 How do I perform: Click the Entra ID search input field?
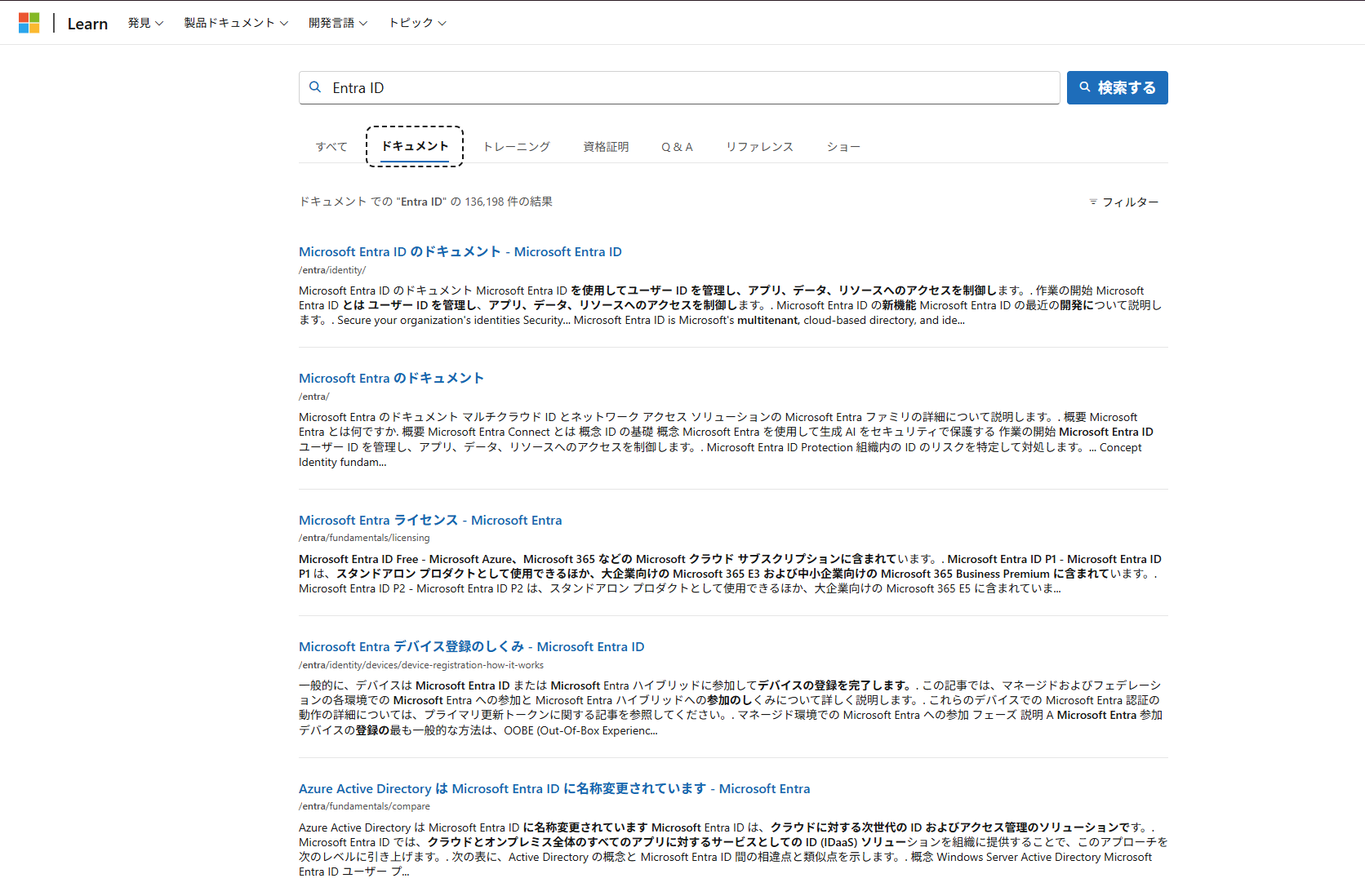[686, 87]
